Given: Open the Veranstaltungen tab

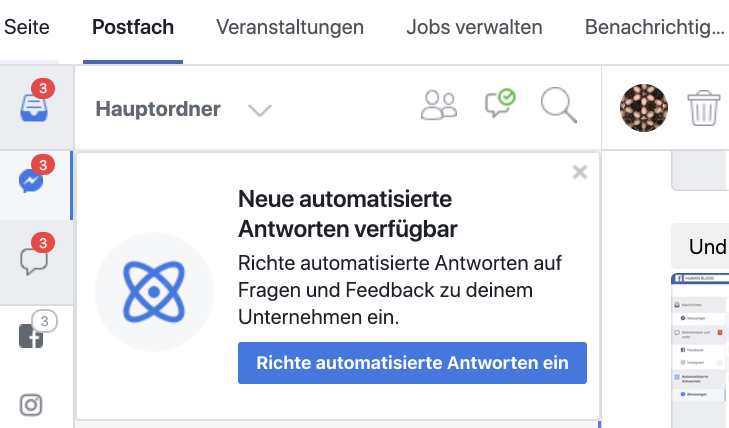Looking at the screenshot, I should coord(290,27).
